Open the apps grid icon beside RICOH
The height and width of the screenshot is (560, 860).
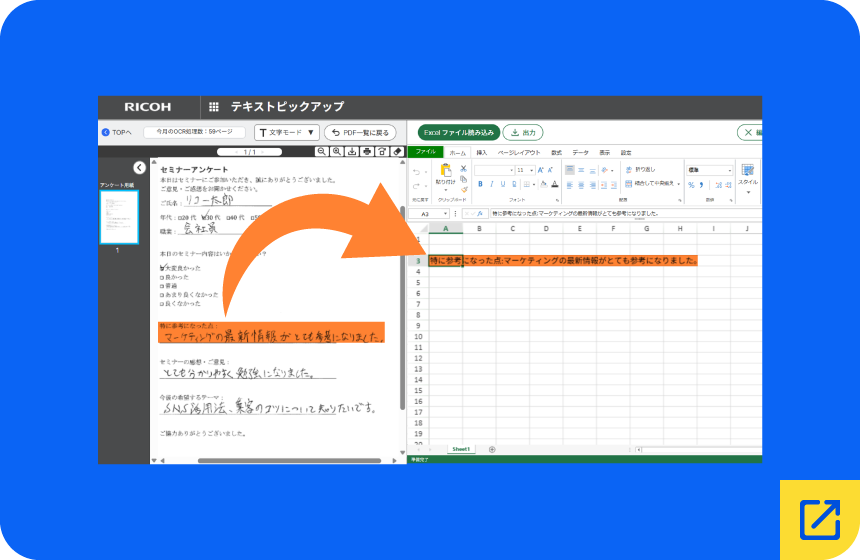pos(214,106)
